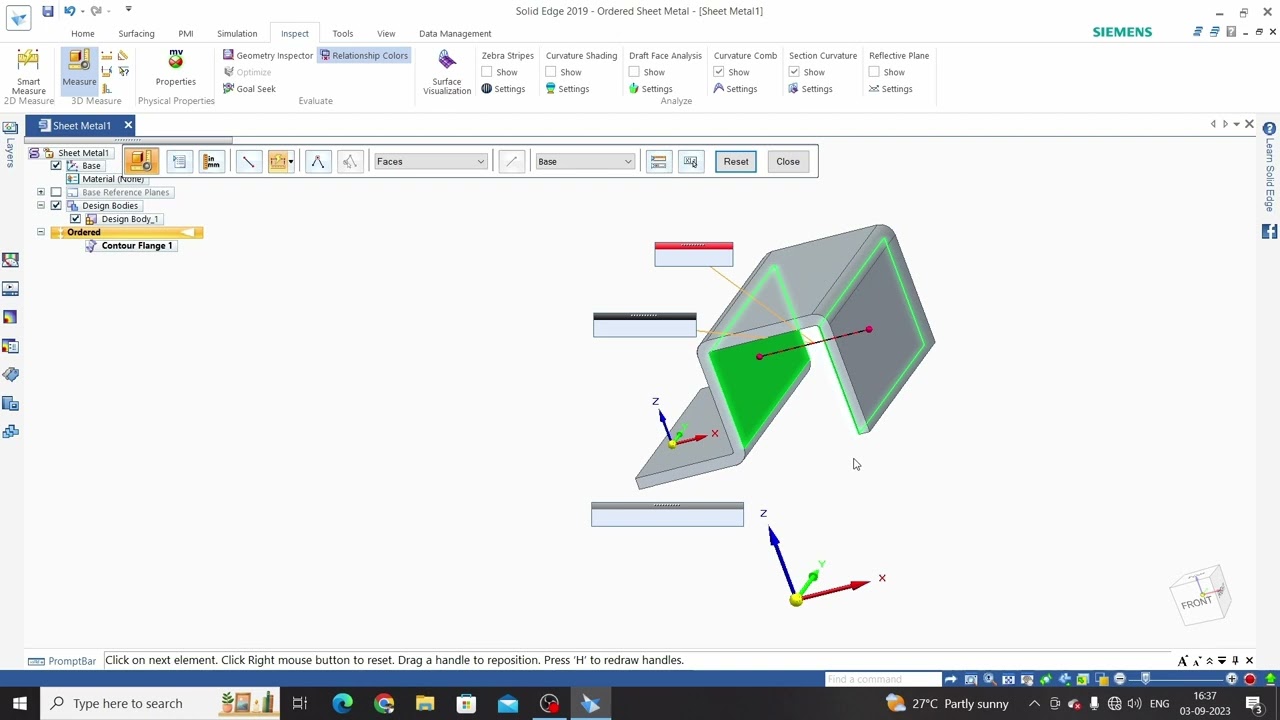Open the Properties physical properties tool

point(175,68)
